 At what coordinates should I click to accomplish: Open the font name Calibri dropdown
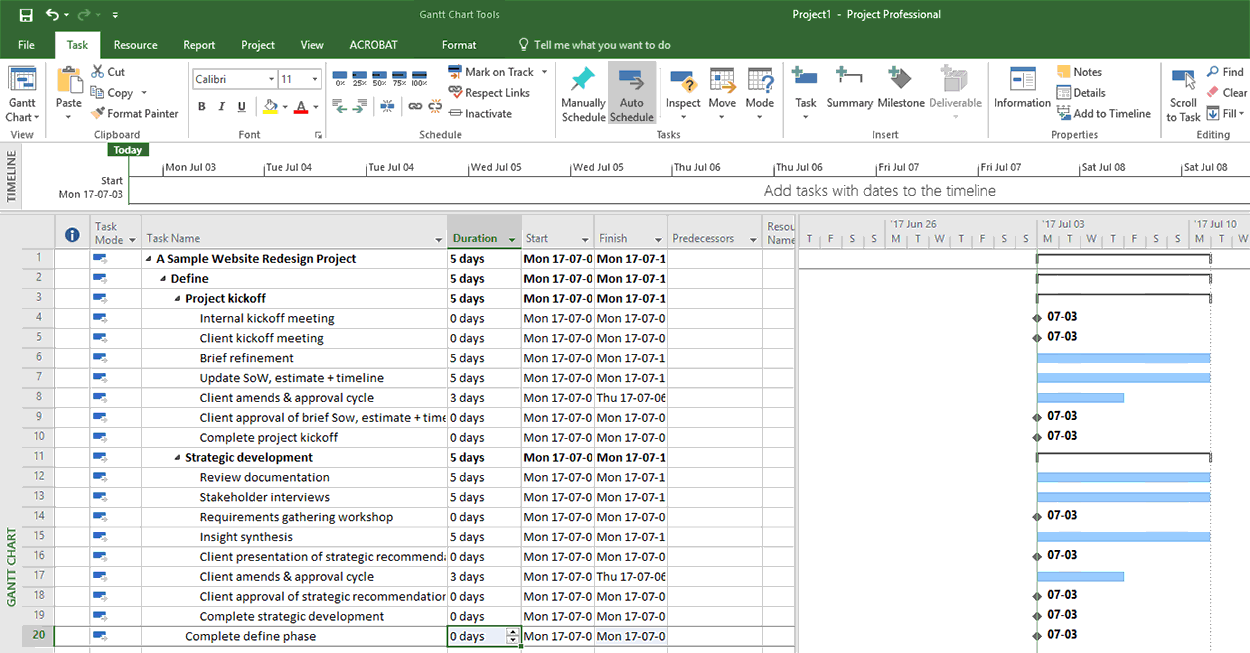[x=271, y=79]
